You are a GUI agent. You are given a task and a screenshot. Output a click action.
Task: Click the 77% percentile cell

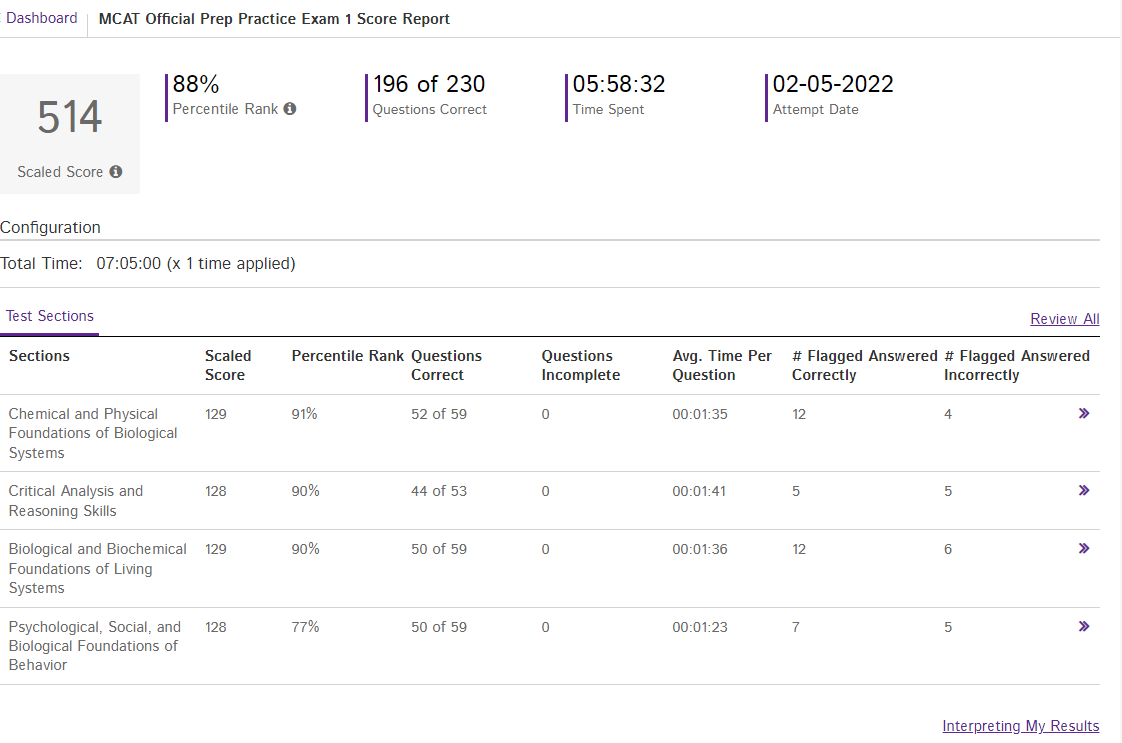coord(305,627)
